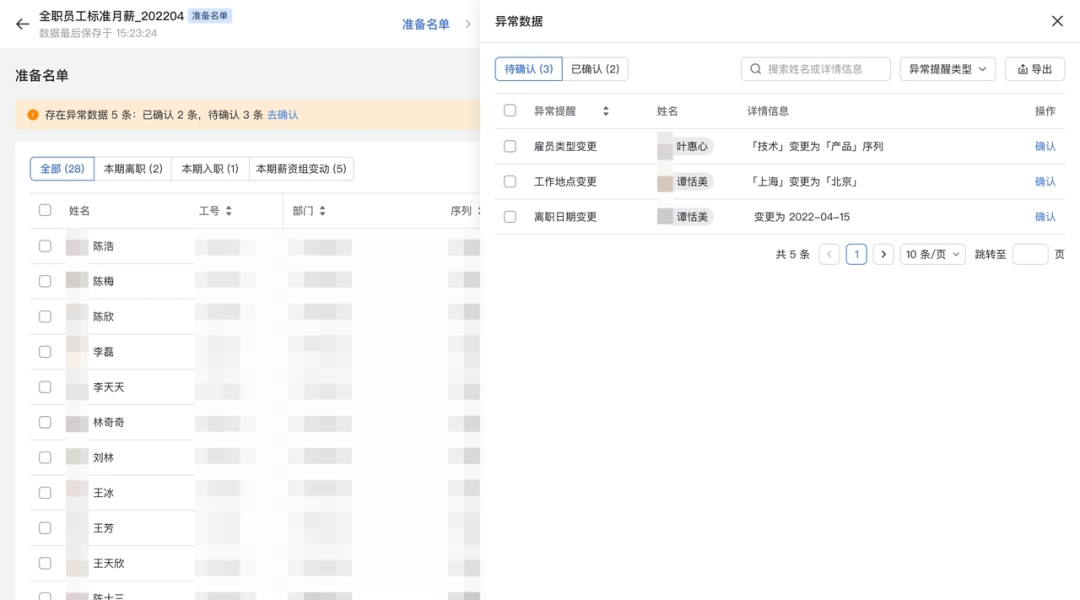Toggle select-all checkbox in 异常数据 table header
This screenshot has height=600, width=1080.
510,111
